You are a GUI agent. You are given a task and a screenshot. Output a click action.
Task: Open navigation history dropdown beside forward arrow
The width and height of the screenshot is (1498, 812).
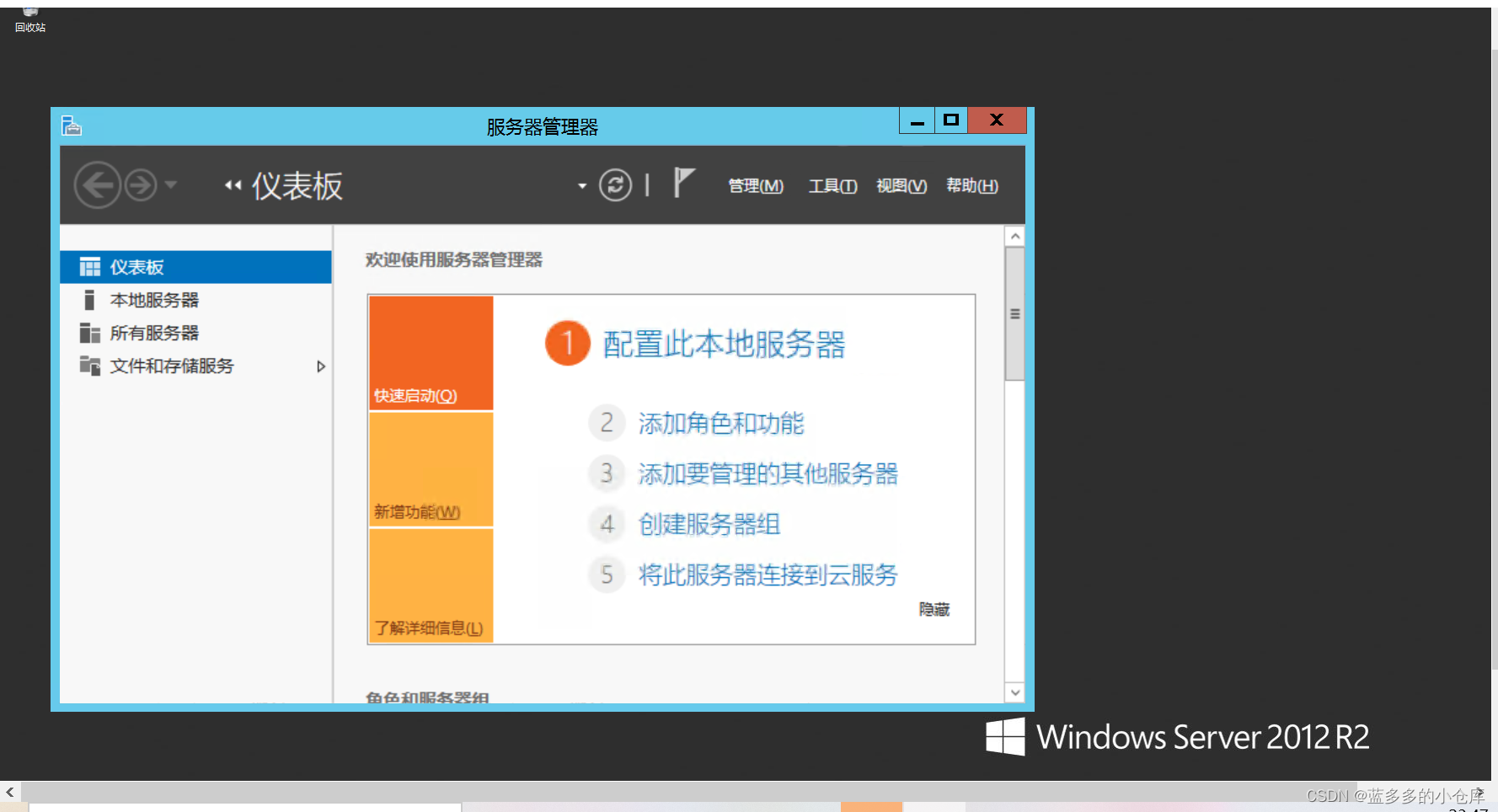171,184
